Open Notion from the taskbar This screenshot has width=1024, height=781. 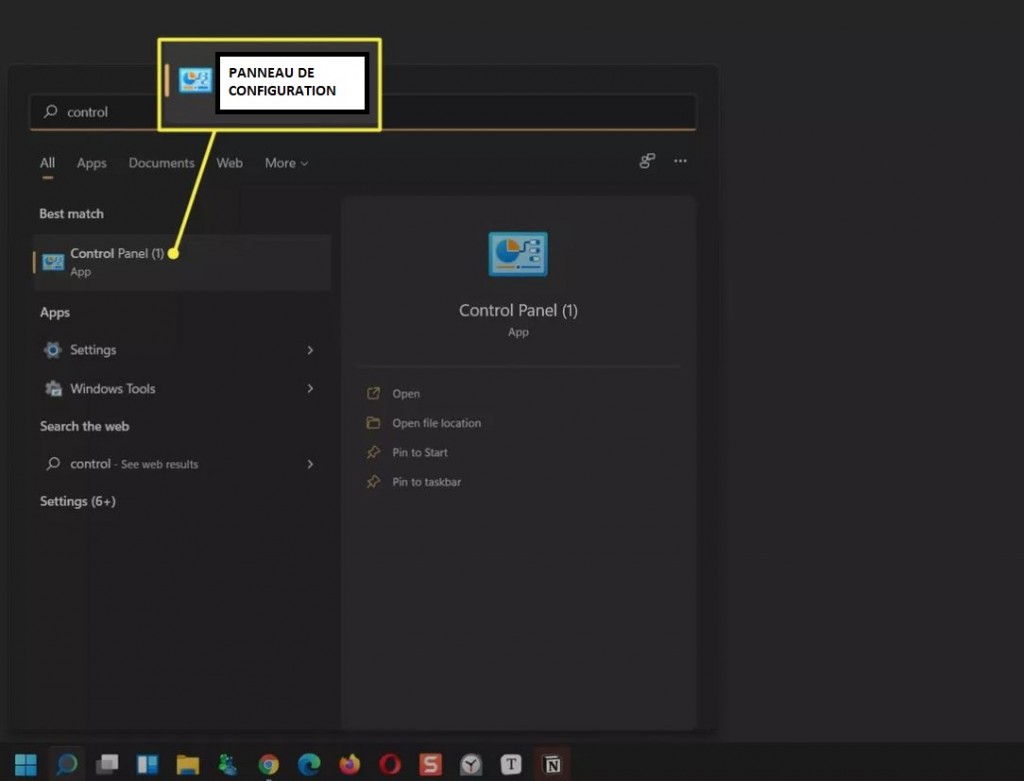point(552,764)
